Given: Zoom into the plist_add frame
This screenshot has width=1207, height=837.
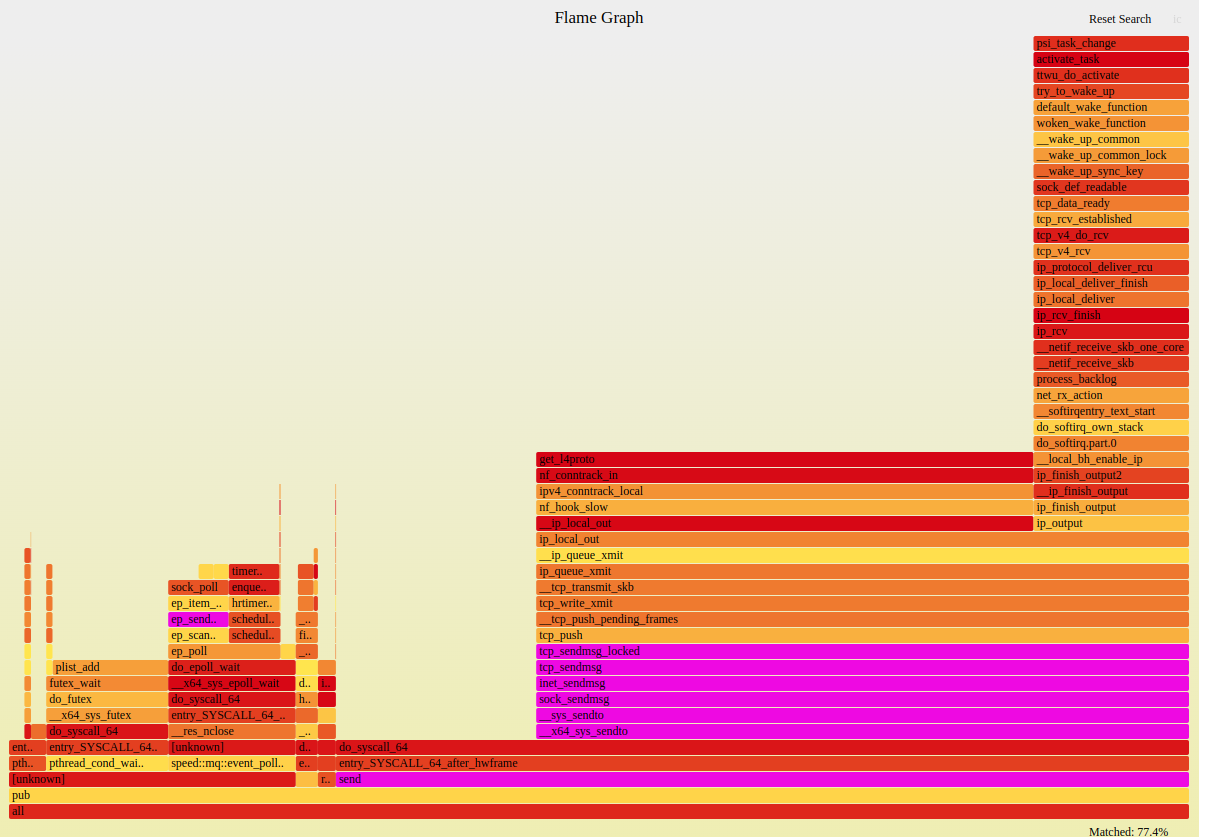Looking at the screenshot, I should [109, 667].
